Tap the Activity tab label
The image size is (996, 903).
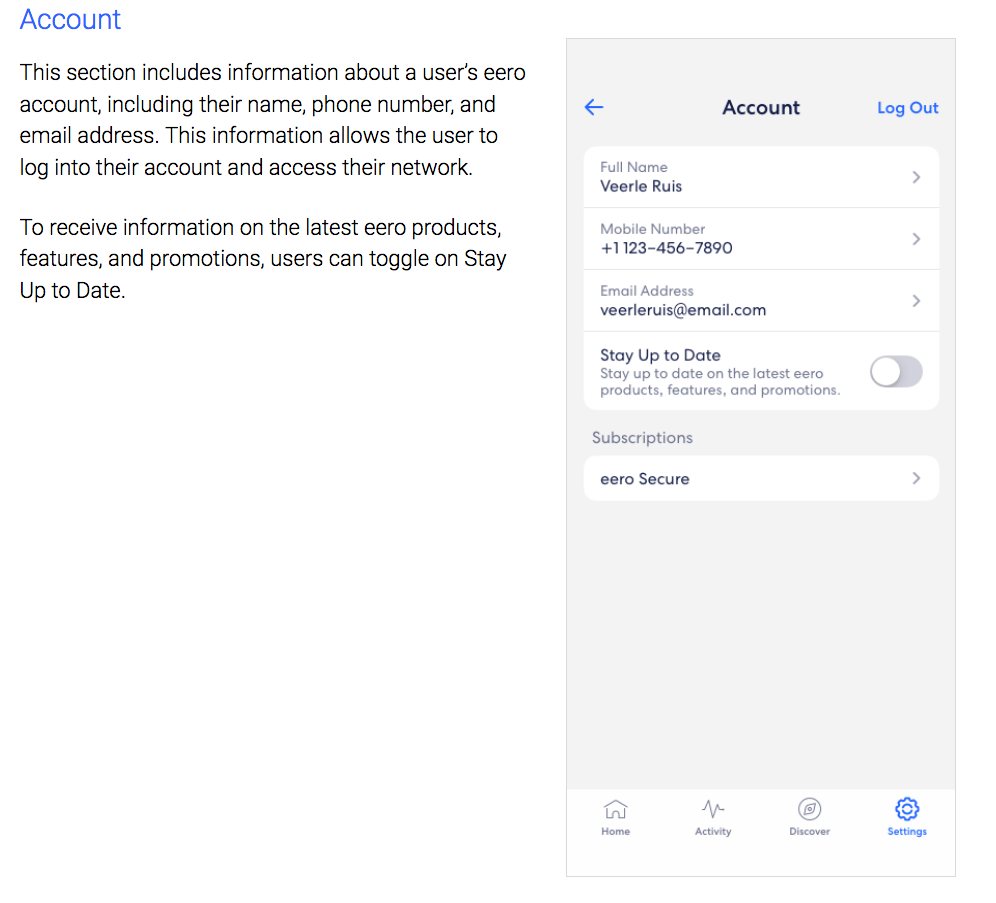[x=713, y=831]
